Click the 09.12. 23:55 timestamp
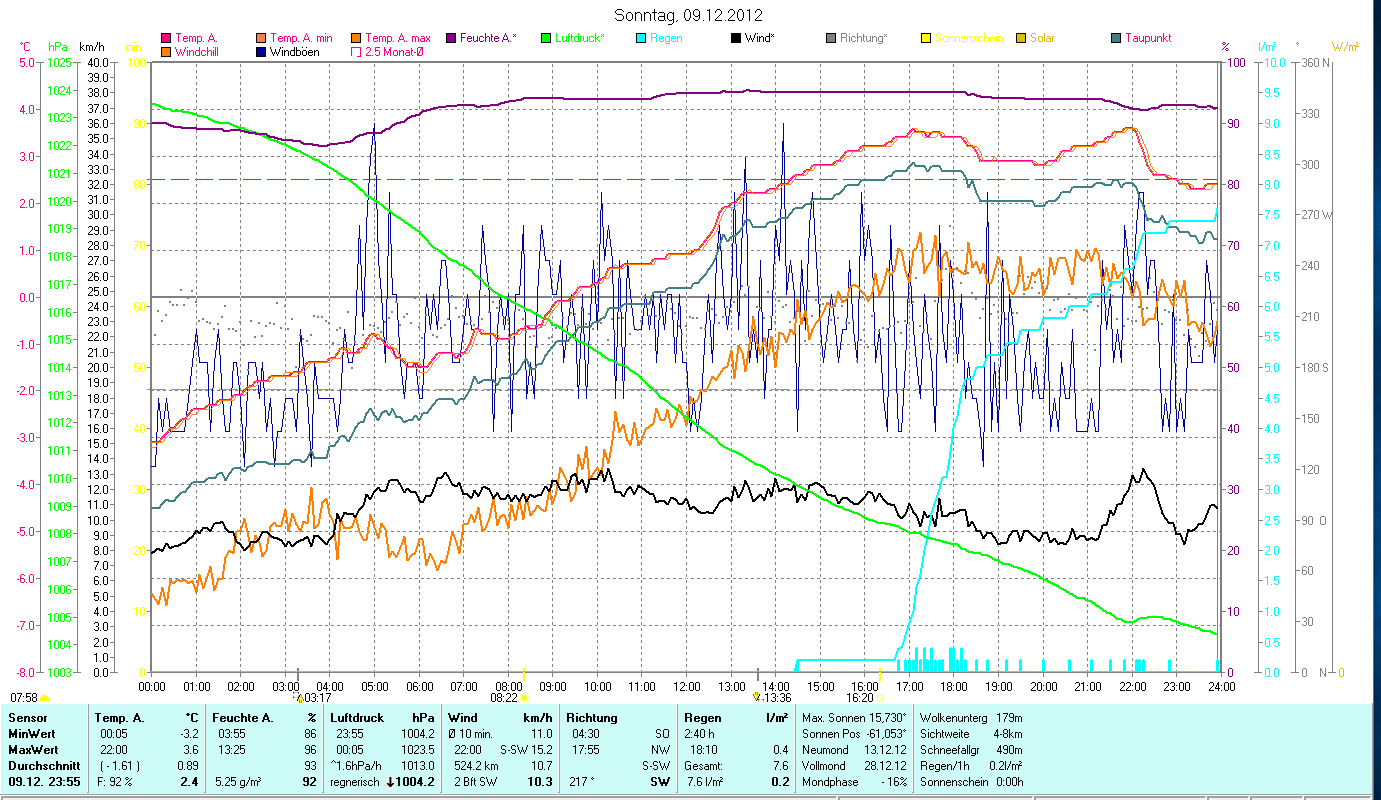This screenshot has height=800, width=1381. [x=45, y=782]
